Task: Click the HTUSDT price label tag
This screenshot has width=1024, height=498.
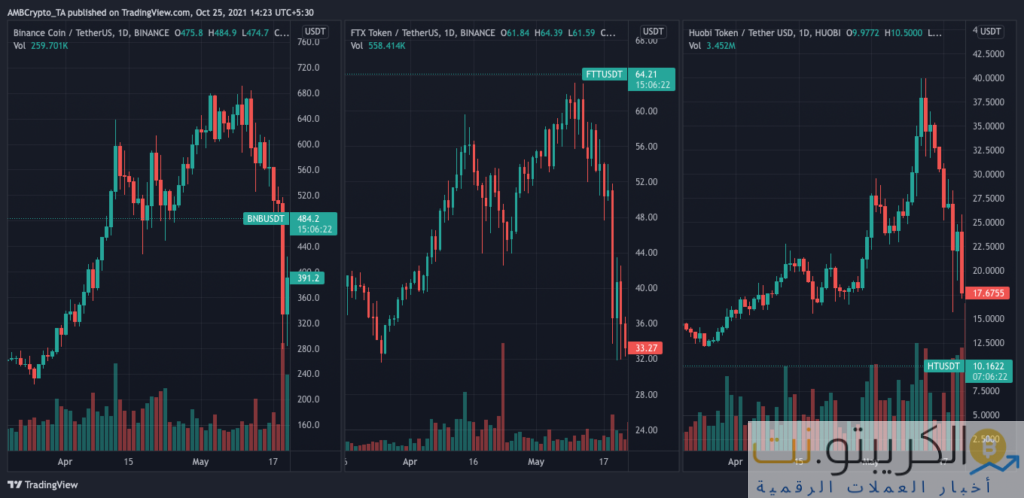Action: click(x=943, y=366)
